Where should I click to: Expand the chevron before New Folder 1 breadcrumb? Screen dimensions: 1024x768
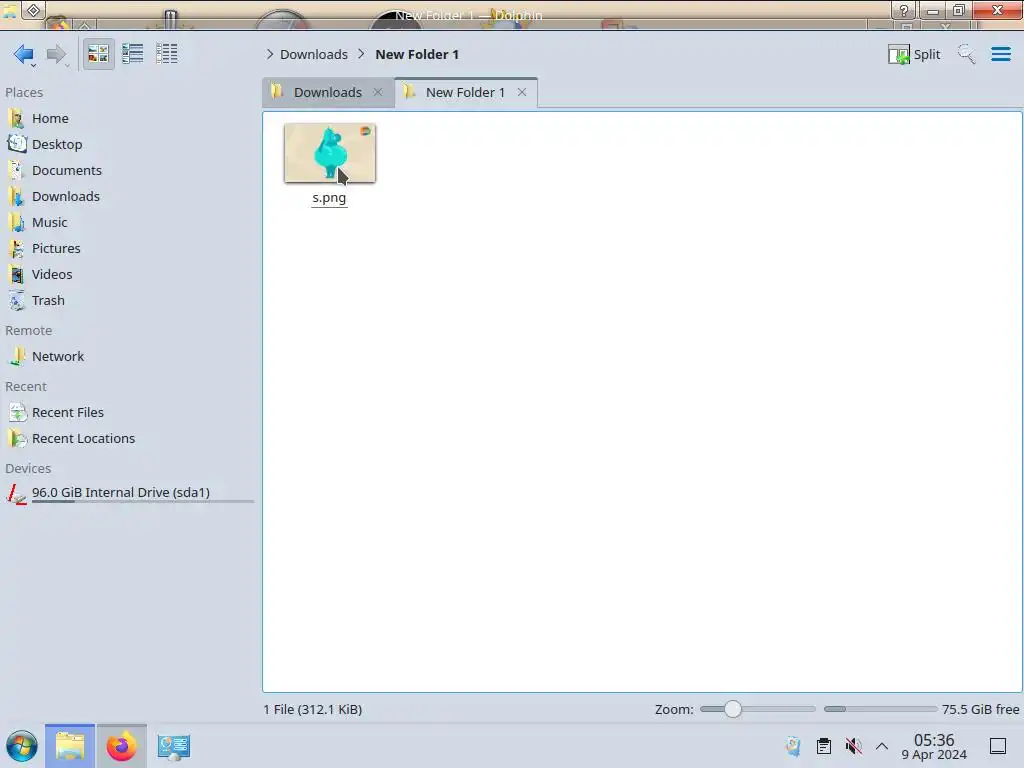361,54
